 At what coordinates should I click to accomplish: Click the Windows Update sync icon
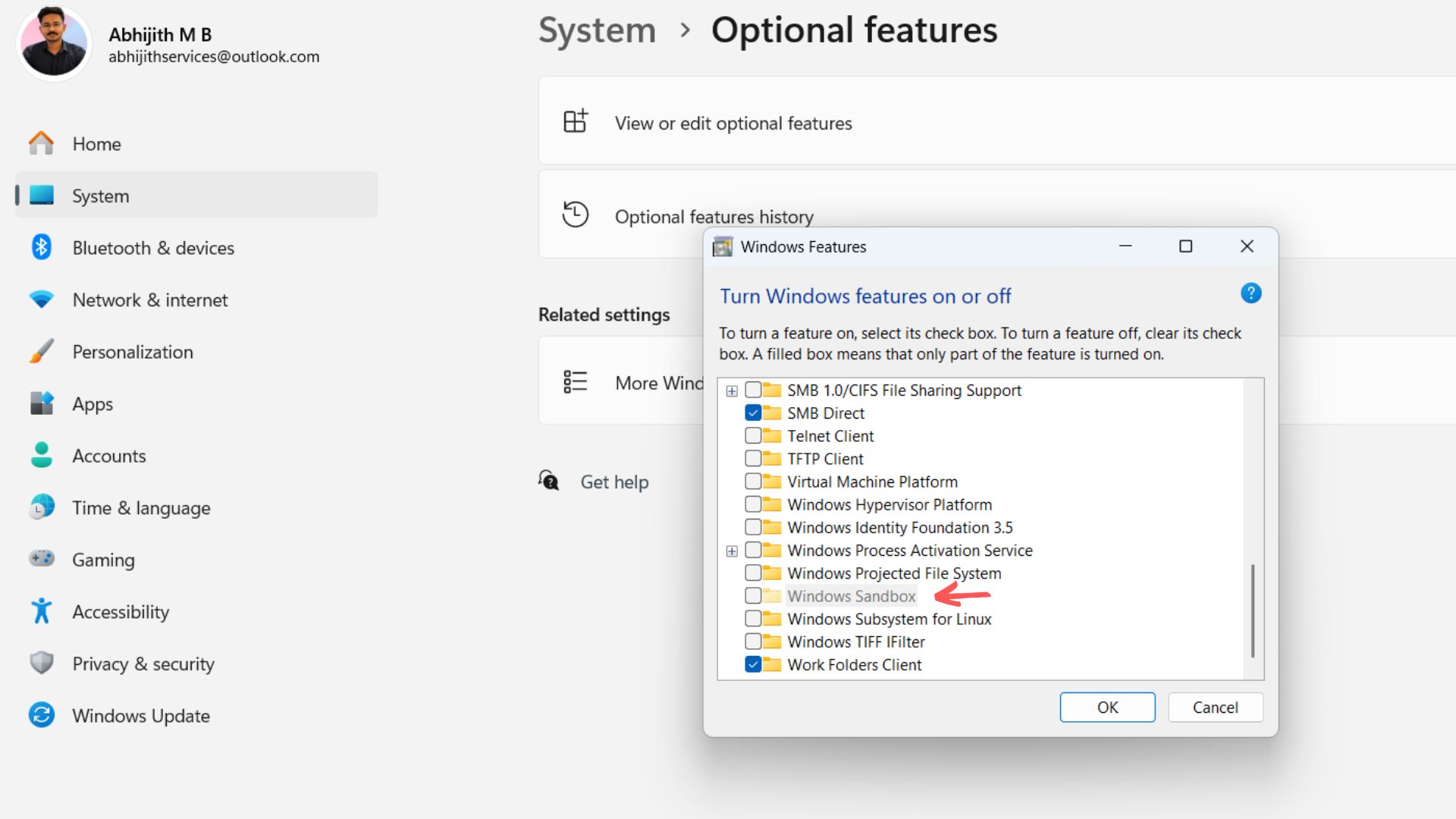[x=42, y=715]
